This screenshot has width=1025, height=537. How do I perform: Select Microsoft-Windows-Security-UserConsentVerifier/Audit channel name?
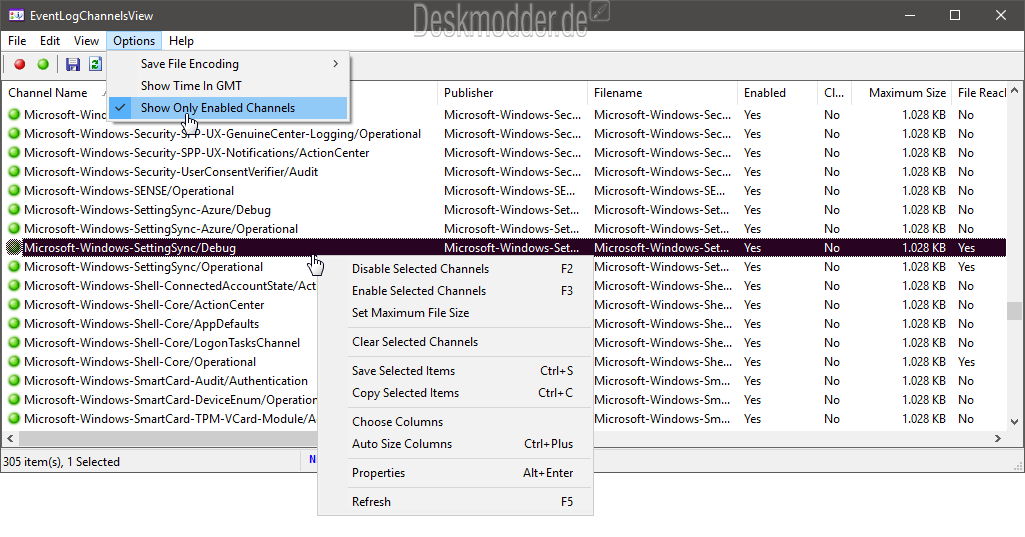171,172
